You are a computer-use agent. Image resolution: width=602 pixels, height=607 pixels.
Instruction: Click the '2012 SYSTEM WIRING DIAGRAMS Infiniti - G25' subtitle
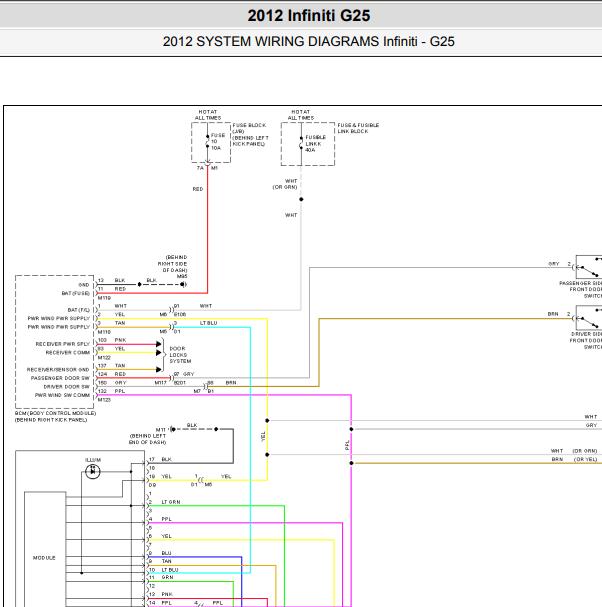(x=309, y=41)
